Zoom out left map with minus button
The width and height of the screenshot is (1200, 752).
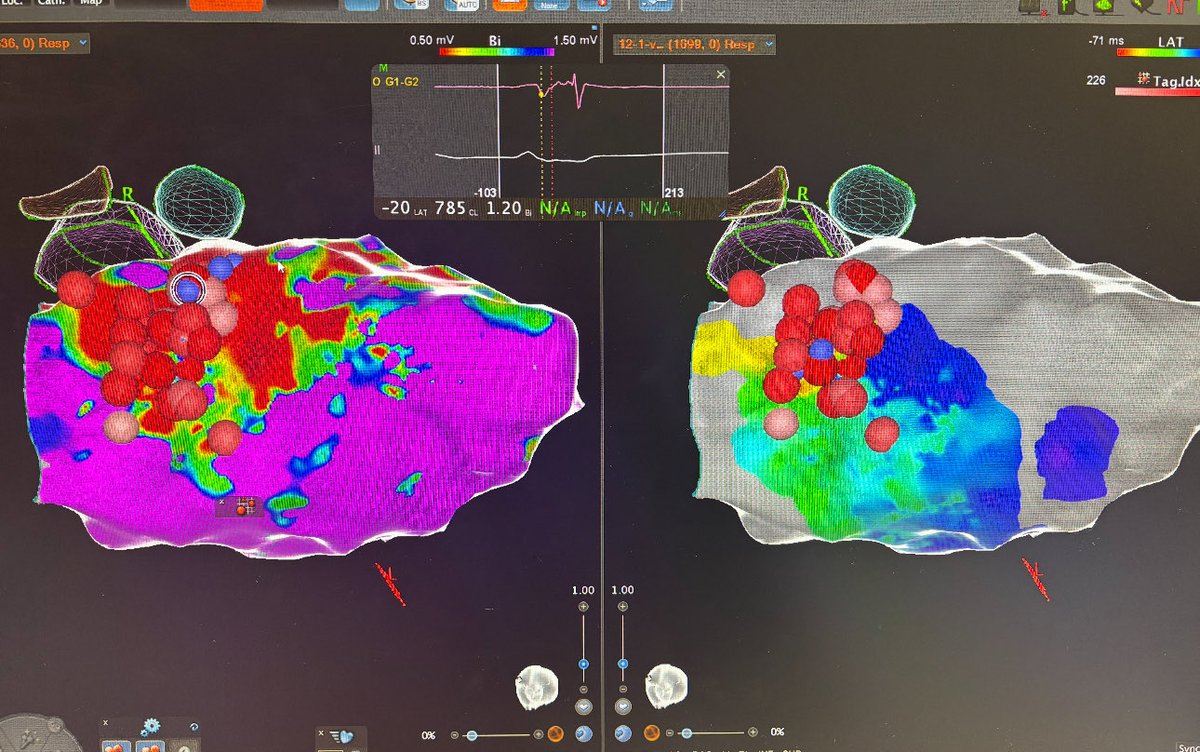point(583,689)
